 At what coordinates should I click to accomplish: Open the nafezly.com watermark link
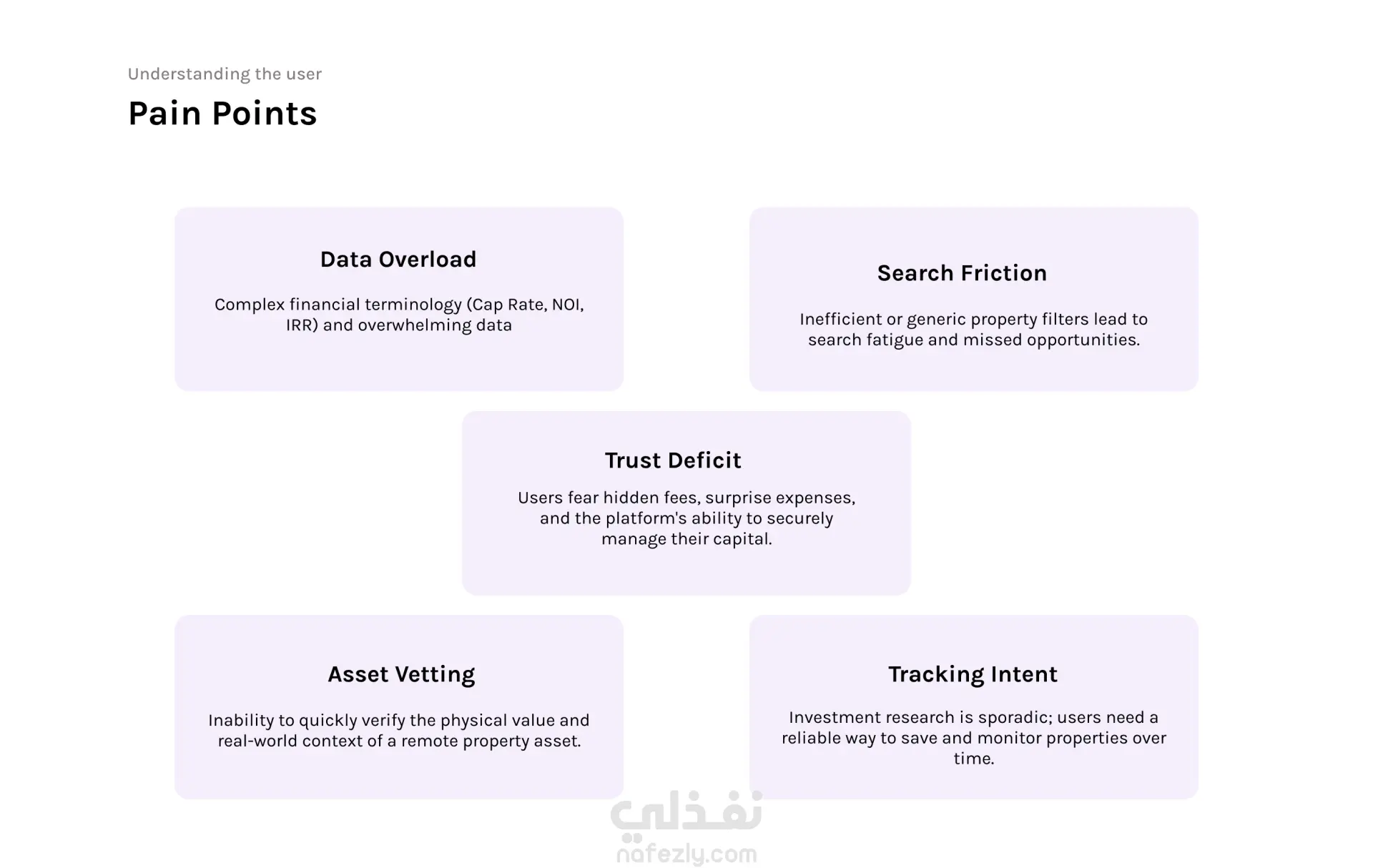(x=686, y=854)
